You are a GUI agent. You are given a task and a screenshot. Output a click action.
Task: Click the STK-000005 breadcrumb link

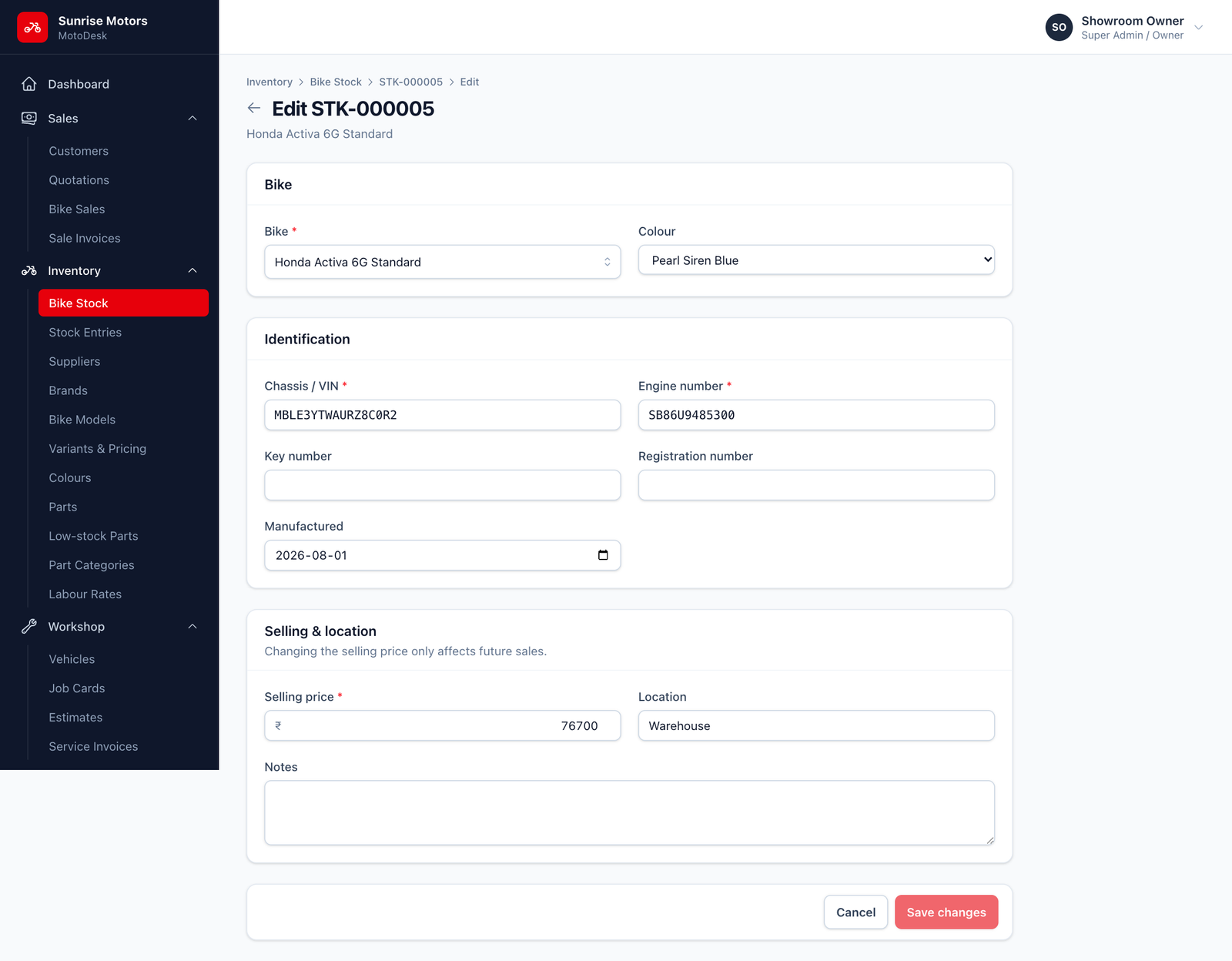pos(410,82)
